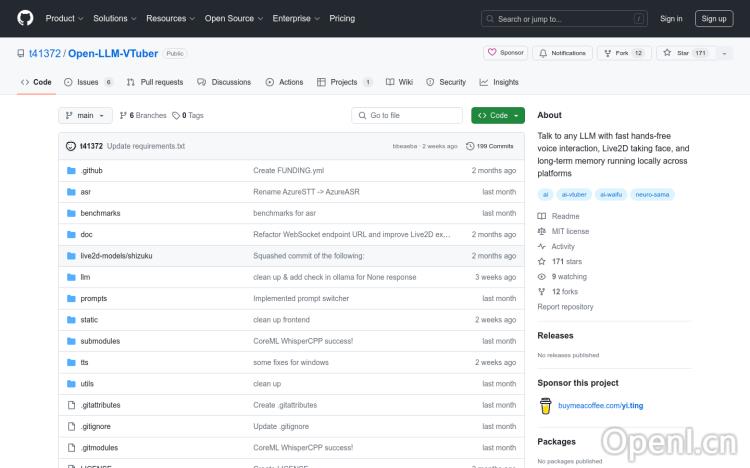This screenshot has width=750, height=468.
Task: Click the GitHub logo icon
Action: 25,18
